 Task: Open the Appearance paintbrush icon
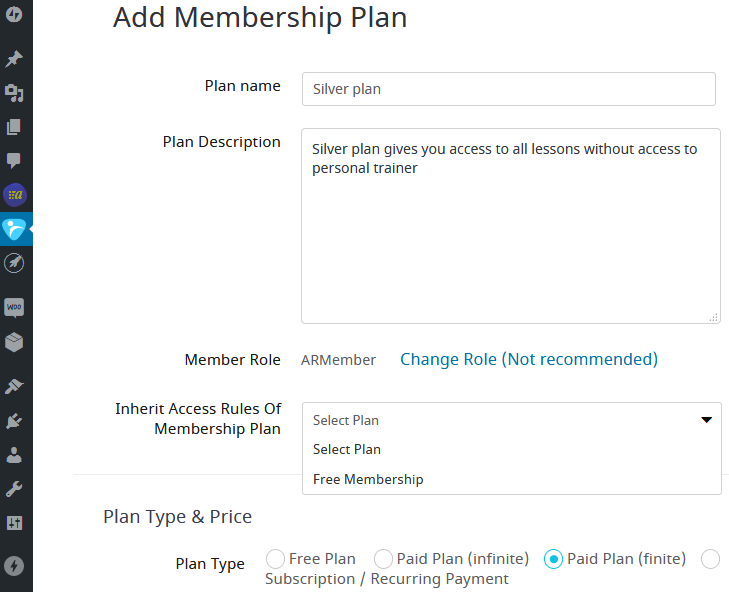click(x=14, y=386)
